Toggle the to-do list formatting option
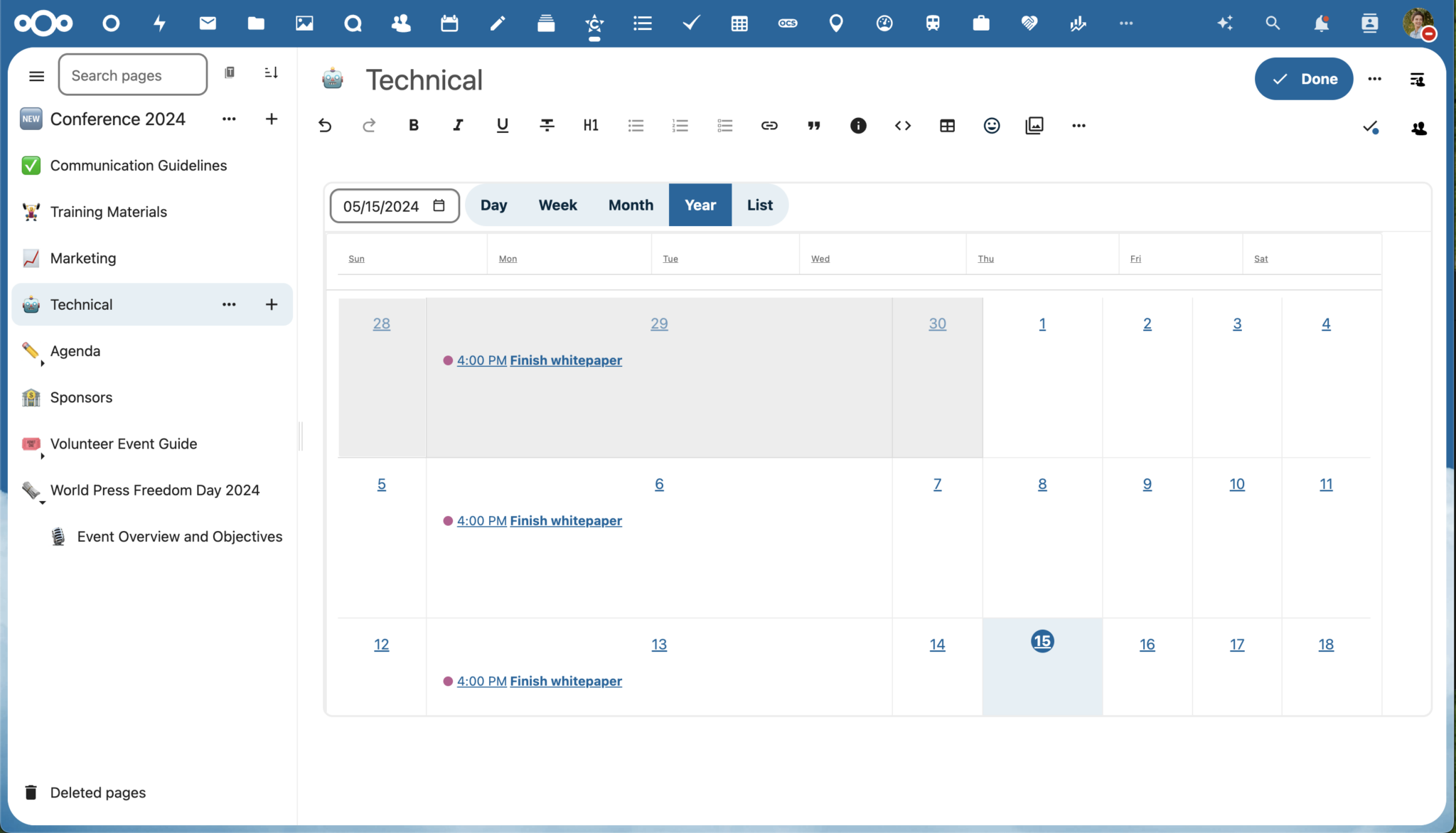 pos(724,125)
